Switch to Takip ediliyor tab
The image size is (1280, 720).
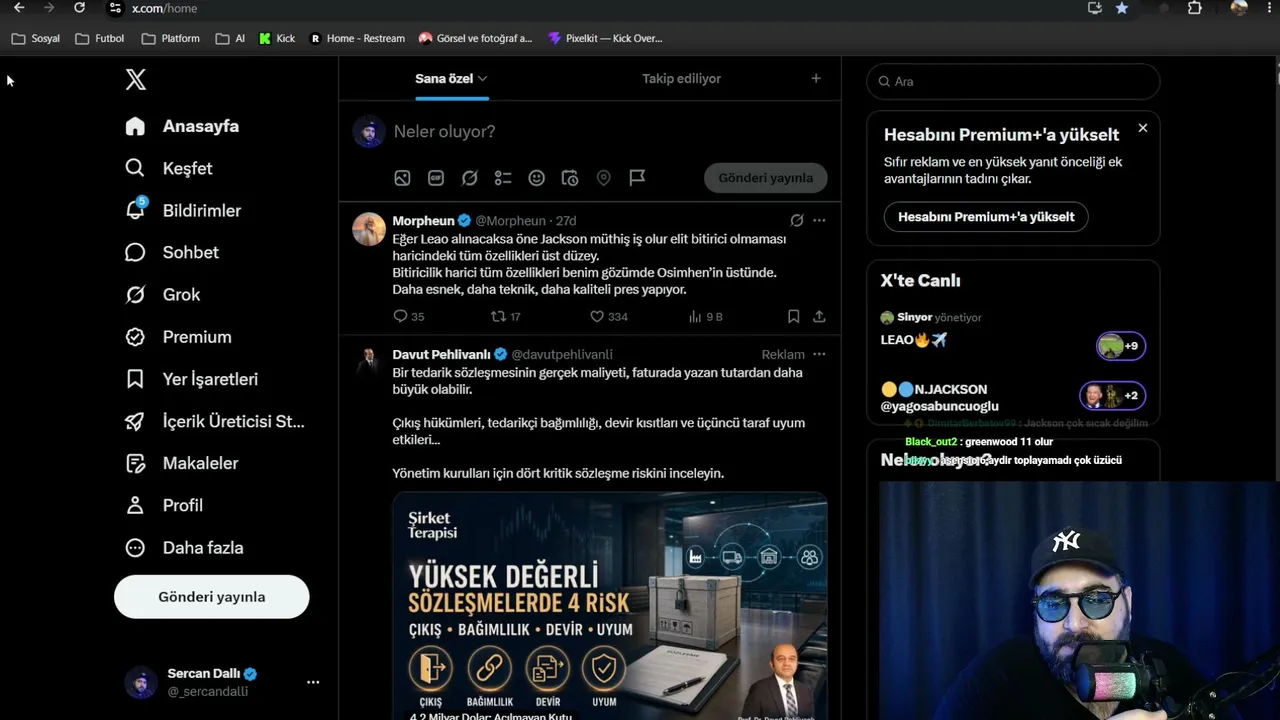tap(681, 78)
